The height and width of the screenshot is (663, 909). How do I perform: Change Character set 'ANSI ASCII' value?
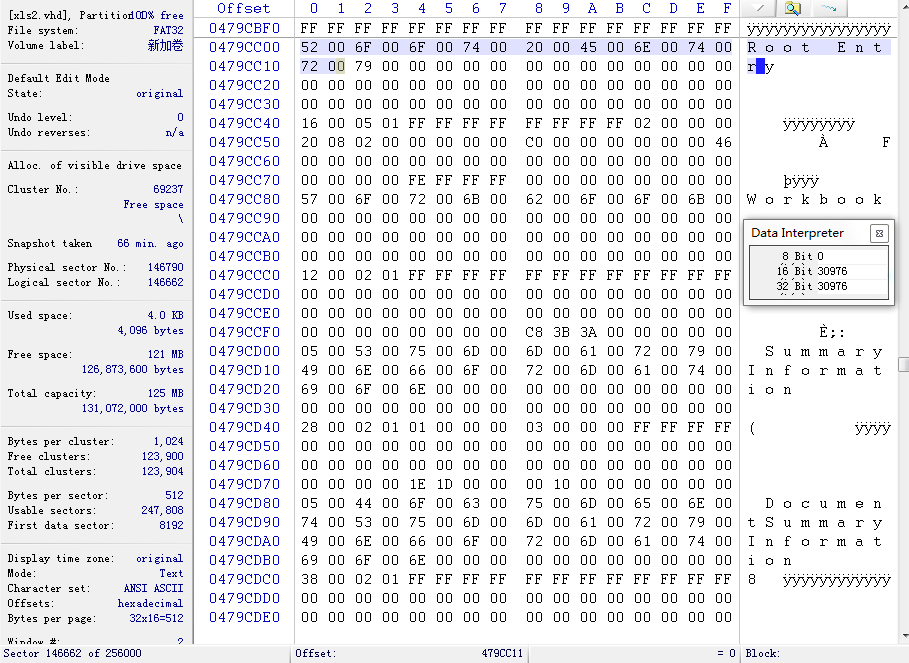(x=153, y=589)
